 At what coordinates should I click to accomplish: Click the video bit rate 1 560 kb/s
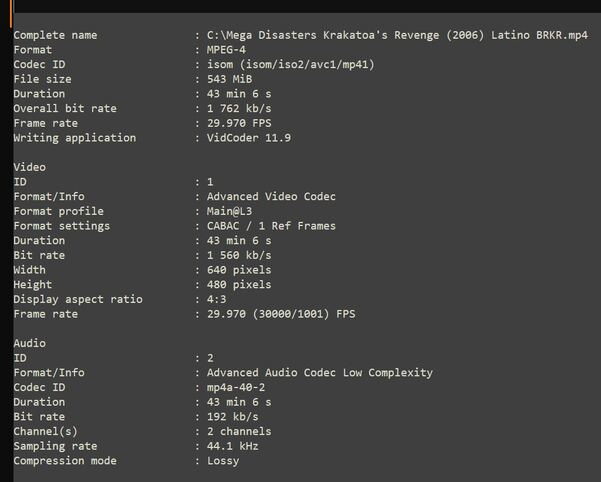tap(232, 255)
